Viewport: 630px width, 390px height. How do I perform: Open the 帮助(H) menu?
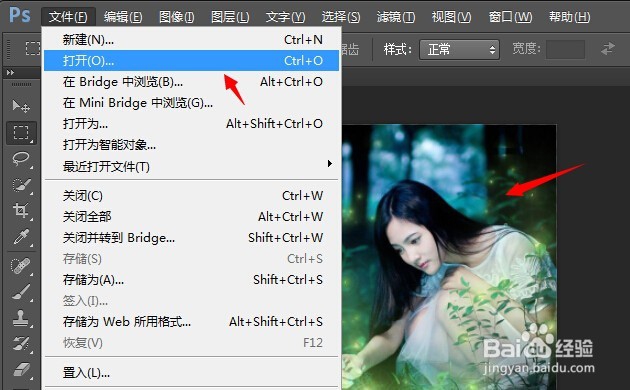pyautogui.click(x=569, y=17)
